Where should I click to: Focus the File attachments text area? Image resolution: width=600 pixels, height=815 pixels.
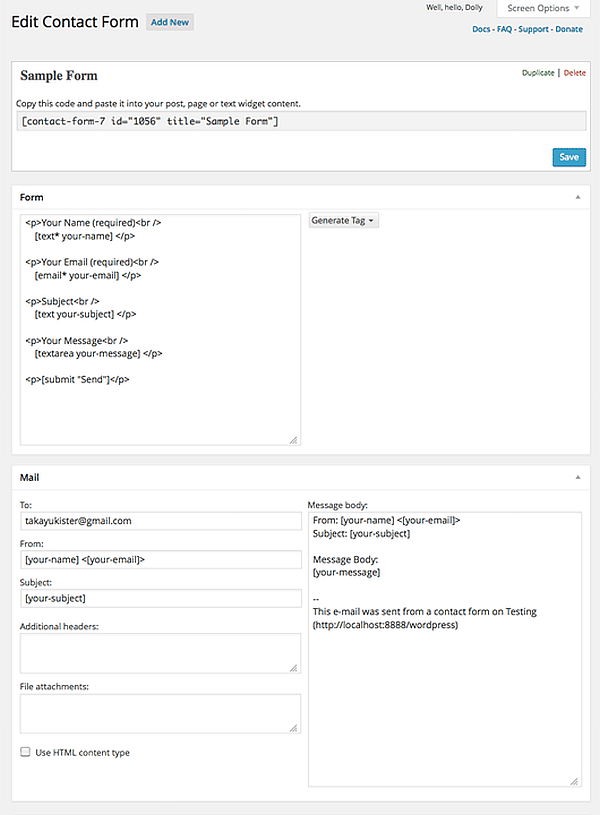(x=160, y=714)
